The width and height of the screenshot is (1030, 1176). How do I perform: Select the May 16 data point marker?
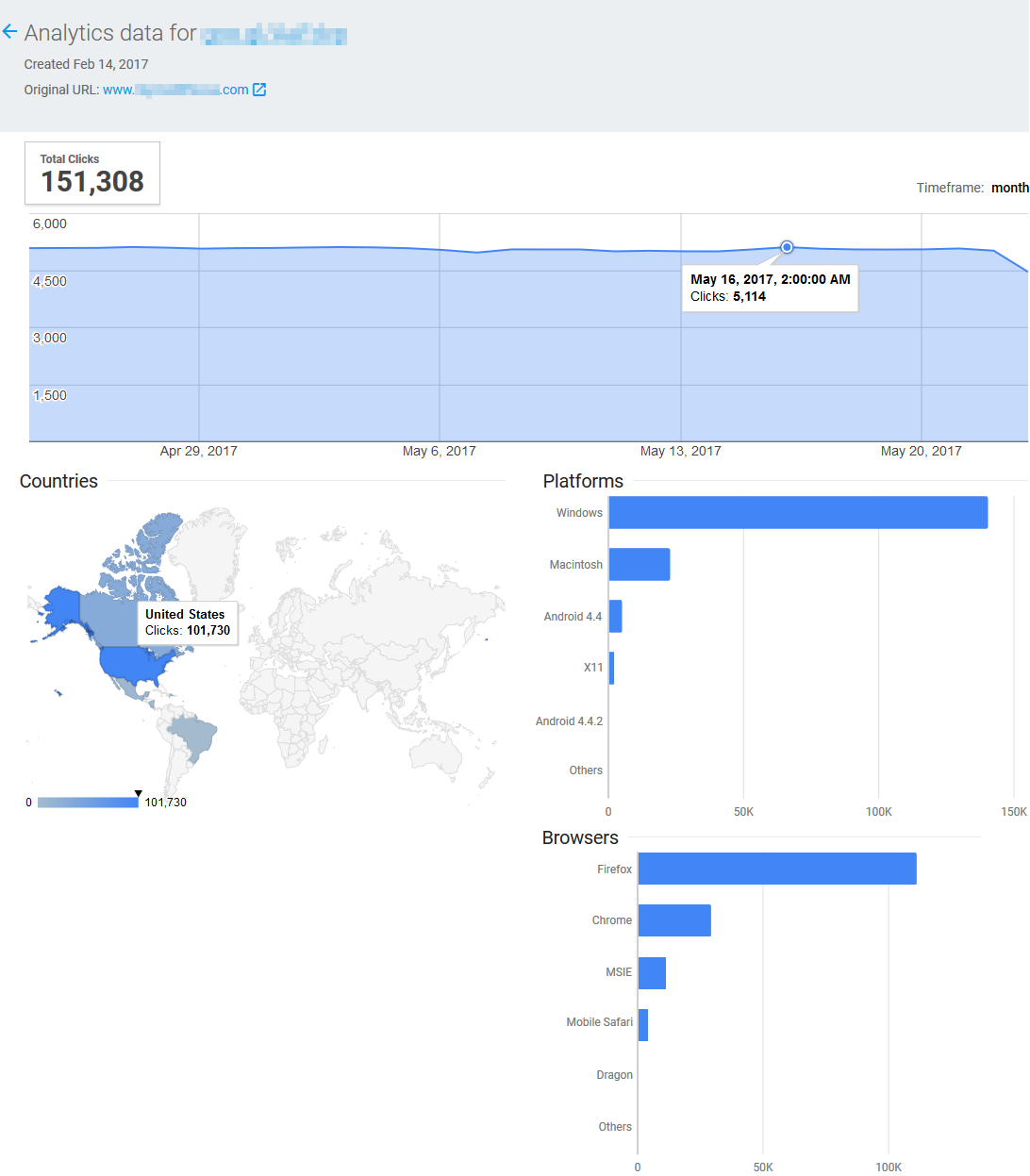click(x=787, y=247)
